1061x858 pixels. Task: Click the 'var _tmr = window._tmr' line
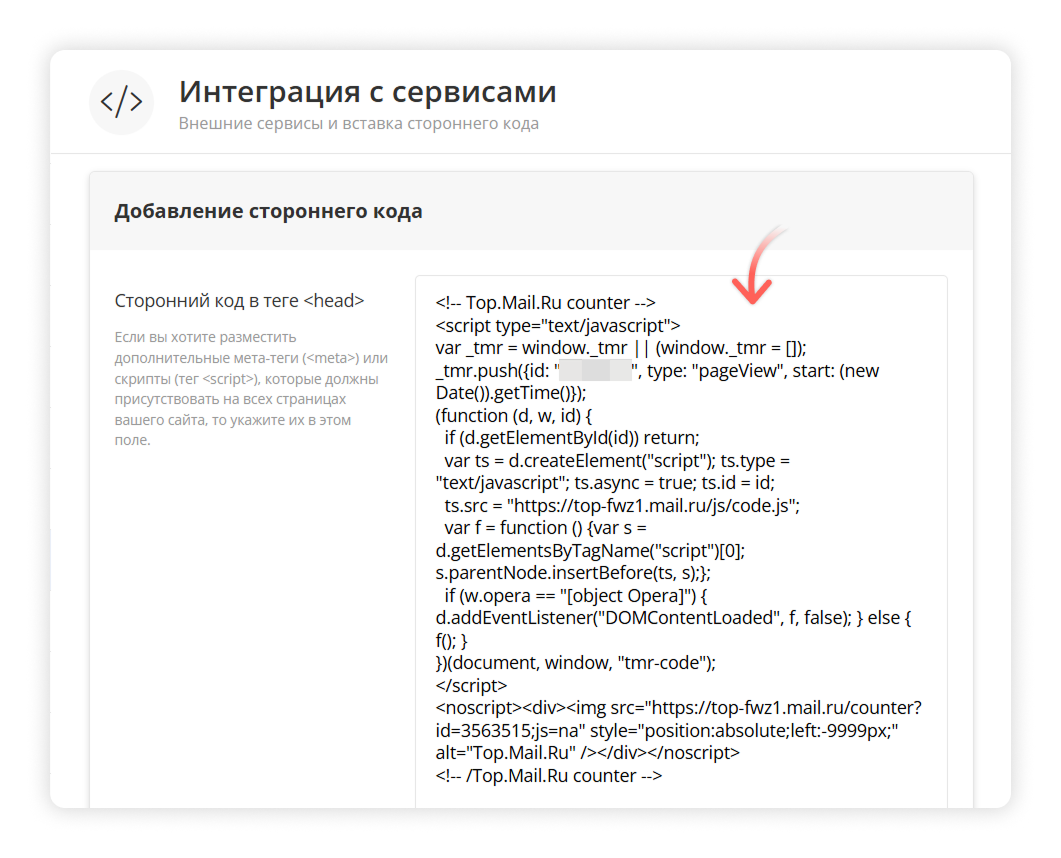pos(620,348)
